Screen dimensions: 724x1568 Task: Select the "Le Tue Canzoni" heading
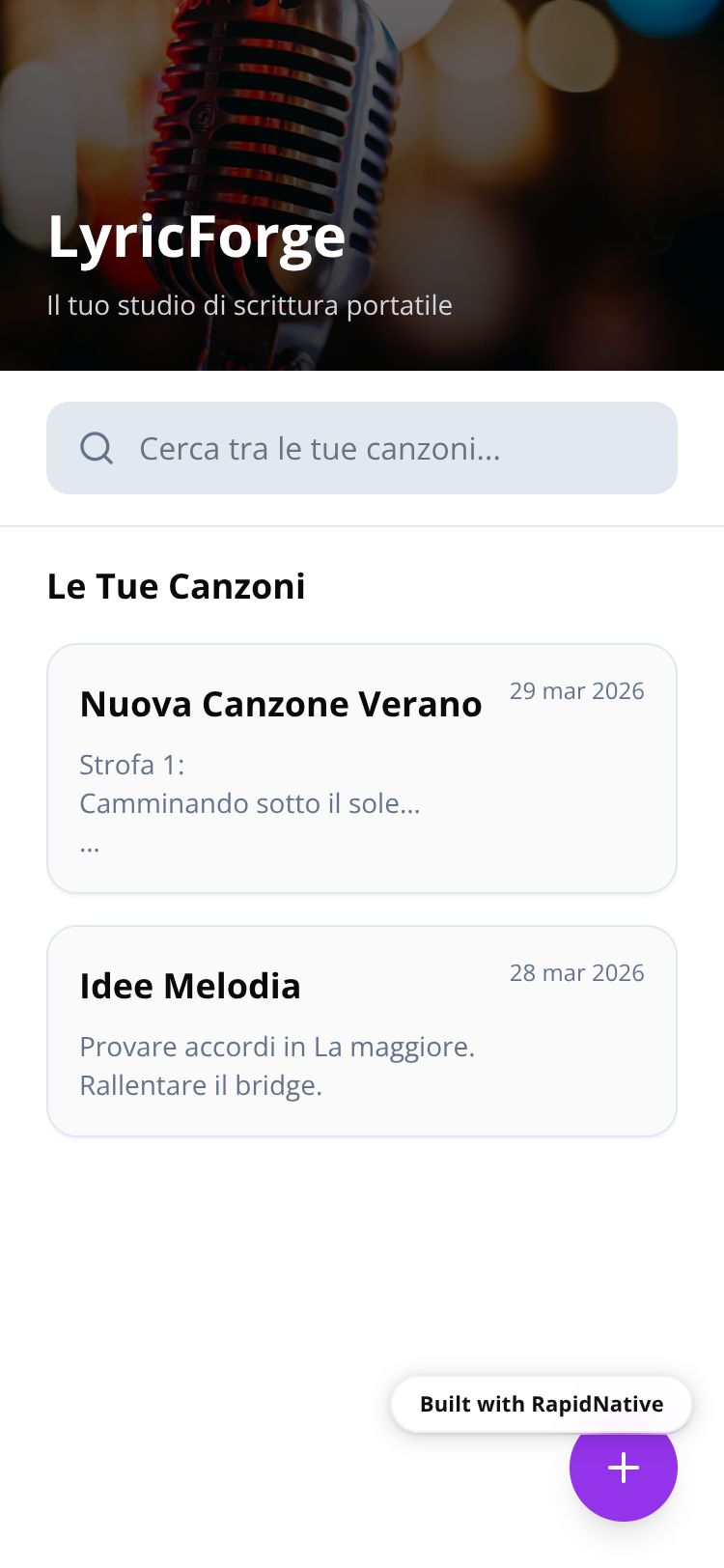[176, 586]
